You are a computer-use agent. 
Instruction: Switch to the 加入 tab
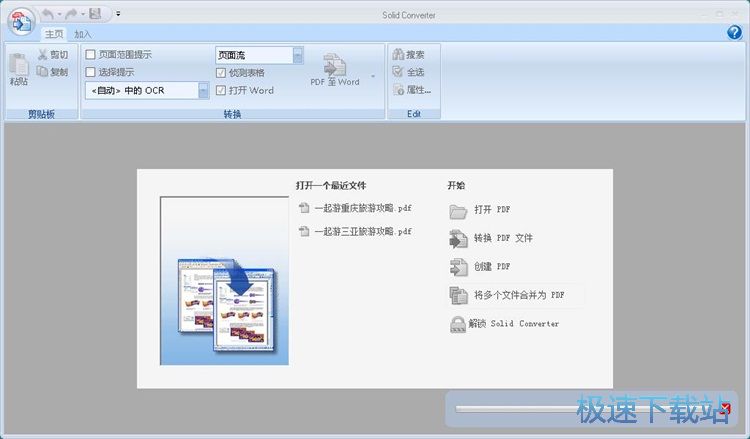click(82, 34)
